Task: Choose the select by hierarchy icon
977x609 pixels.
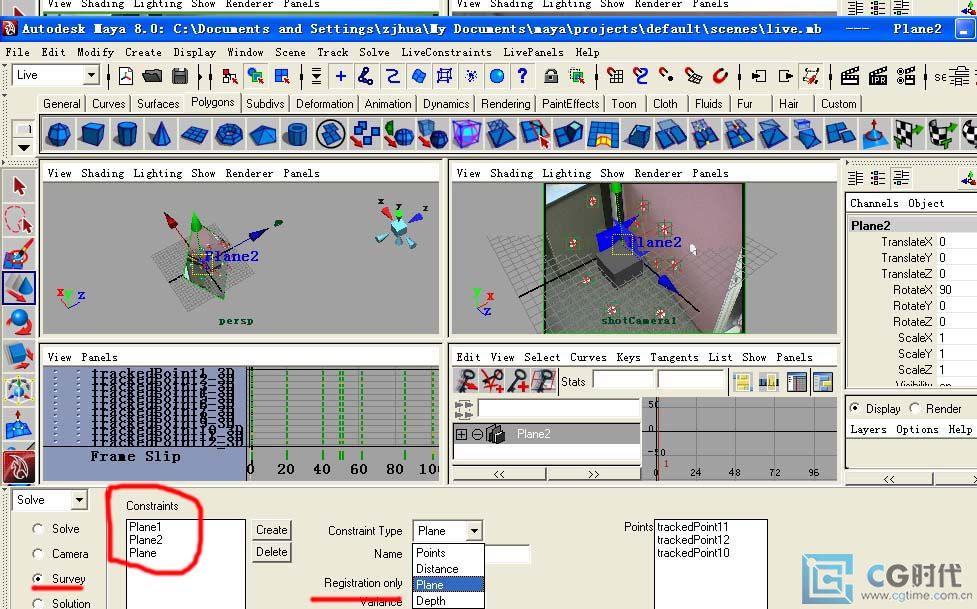Action: (229, 76)
